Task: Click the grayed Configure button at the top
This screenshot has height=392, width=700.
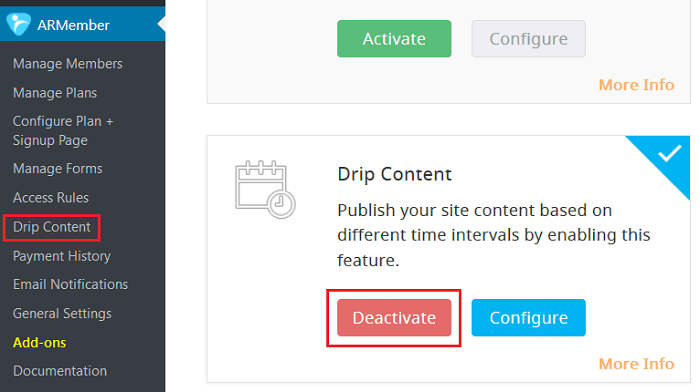Action: point(529,39)
